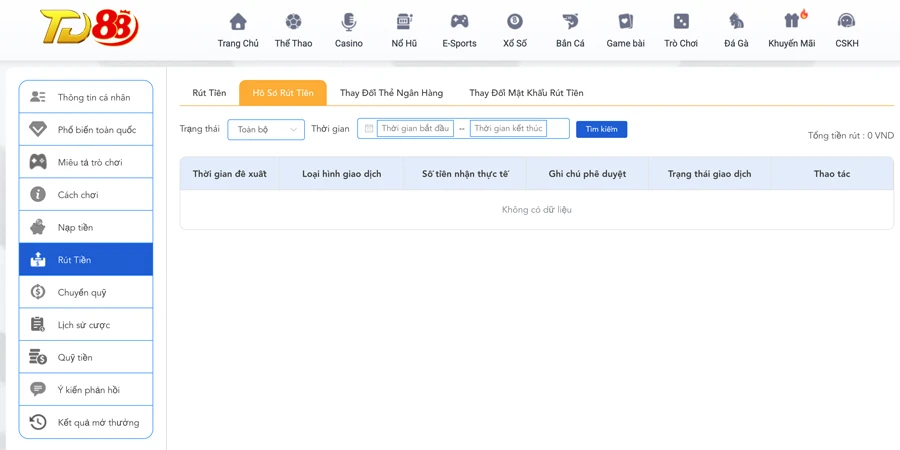Open Xổ Số lottery ball icon
Image resolution: width=900 pixels, height=450 pixels.
pyautogui.click(x=515, y=22)
